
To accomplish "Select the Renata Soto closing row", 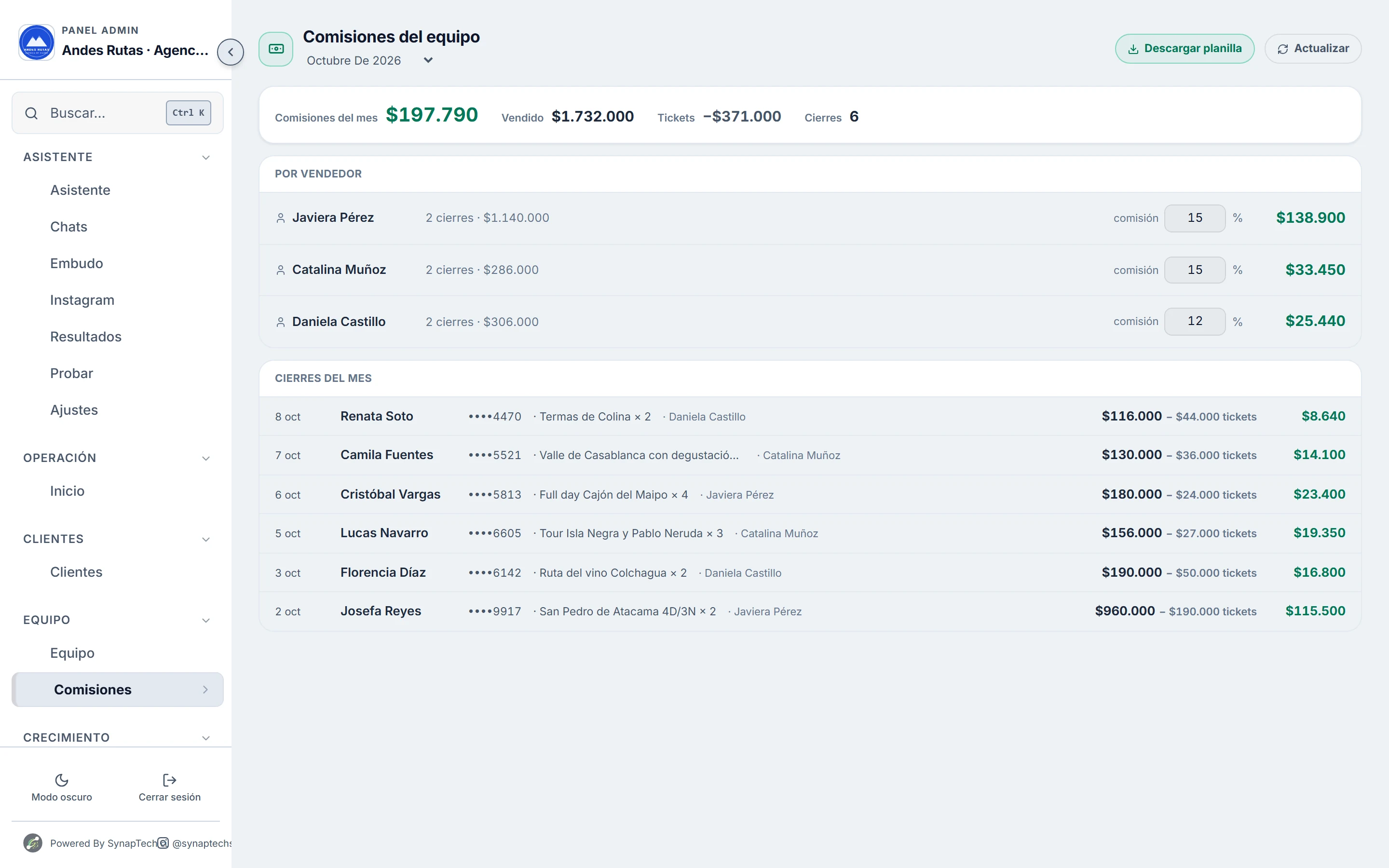I will [x=810, y=416].
